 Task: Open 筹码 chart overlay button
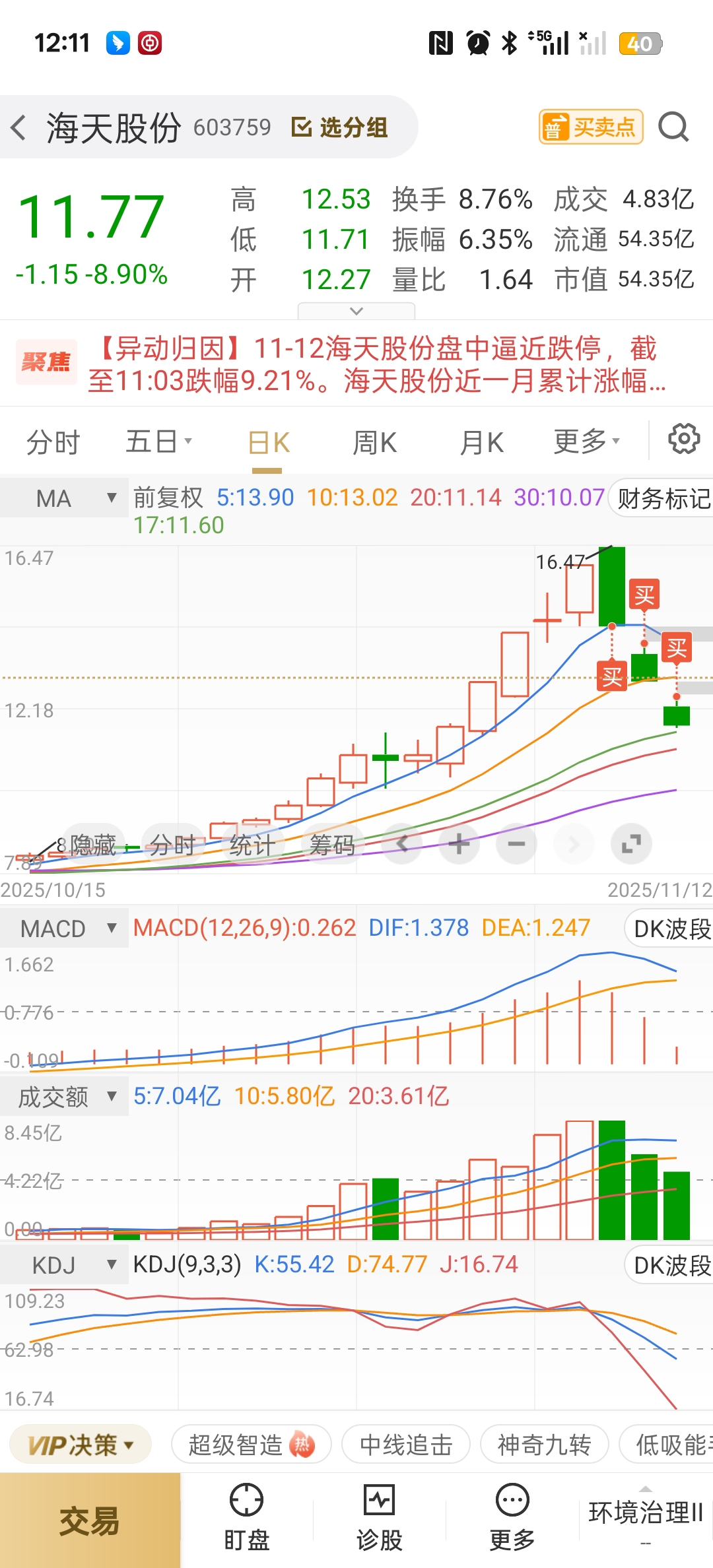[332, 845]
